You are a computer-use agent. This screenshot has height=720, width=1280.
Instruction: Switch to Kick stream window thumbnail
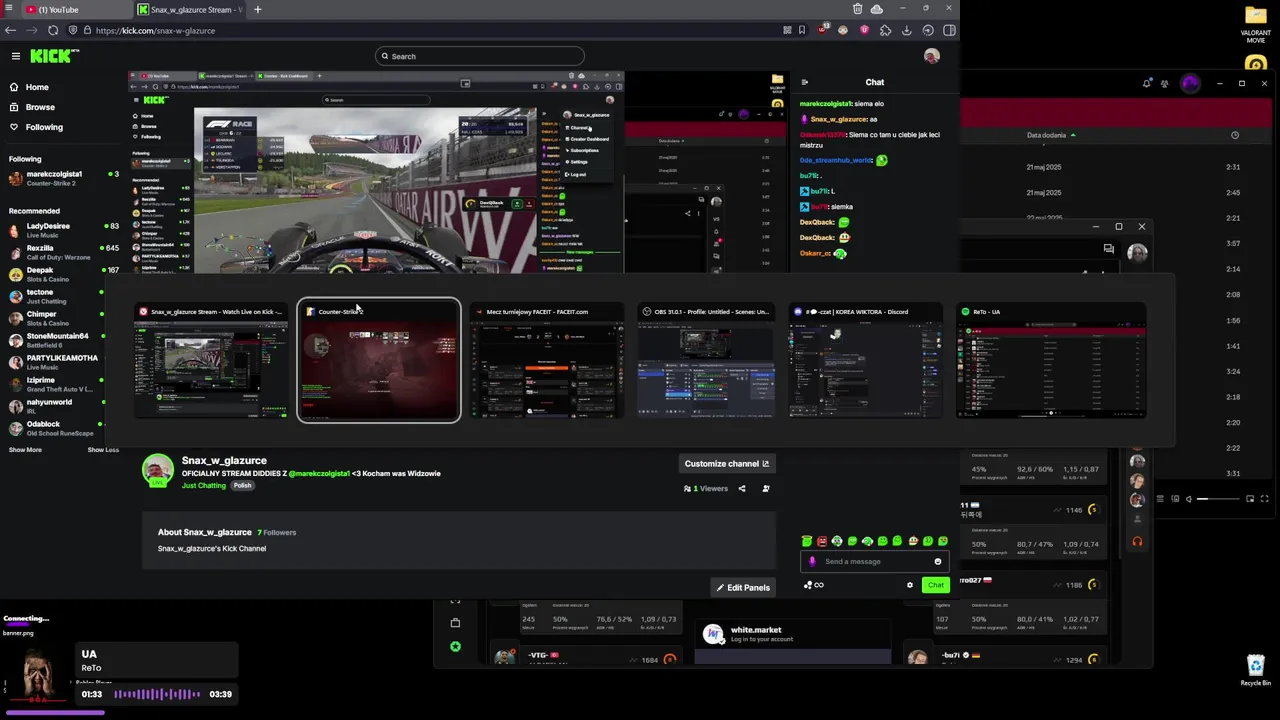[211, 361]
